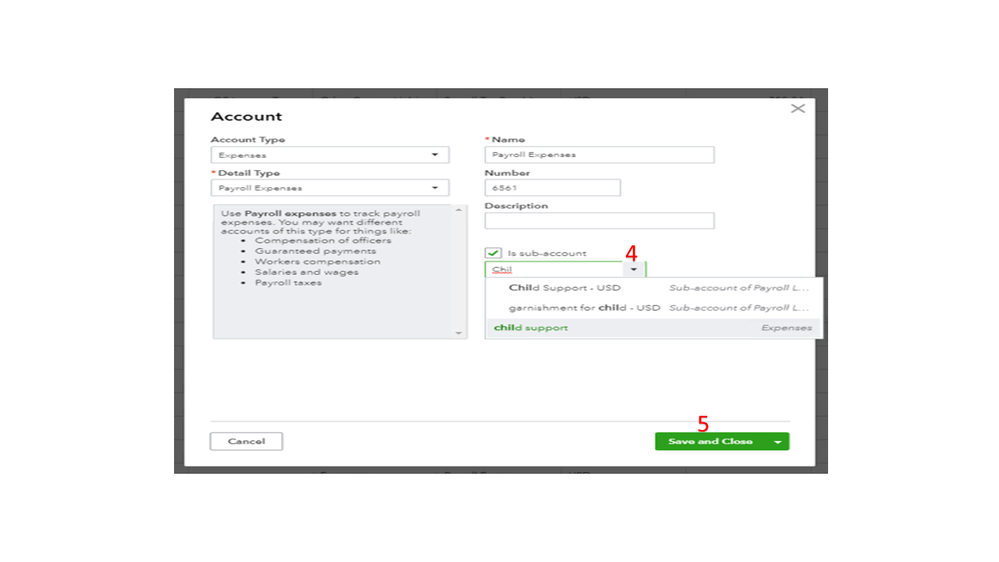This screenshot has width=999, height=562.
Task: Click the Payroll taxes text
Action: 288,283
